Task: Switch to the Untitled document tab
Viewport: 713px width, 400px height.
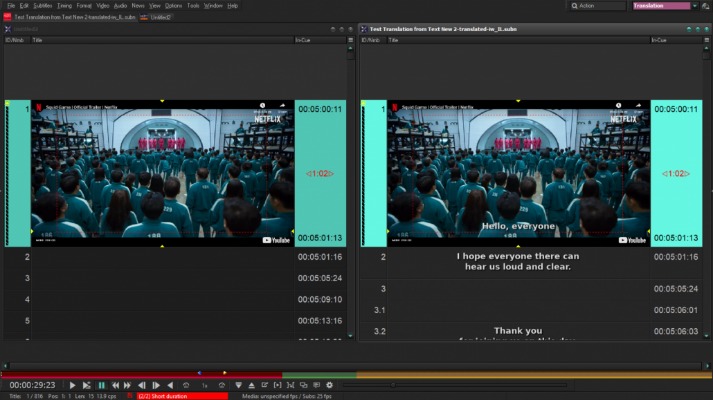Action: (x=160, y=17)
